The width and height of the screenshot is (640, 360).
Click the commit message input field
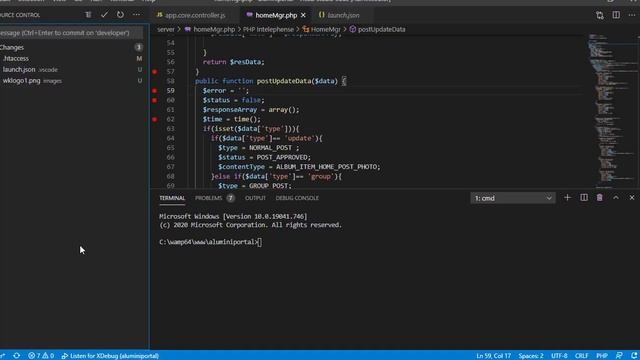tap(71, 33)
